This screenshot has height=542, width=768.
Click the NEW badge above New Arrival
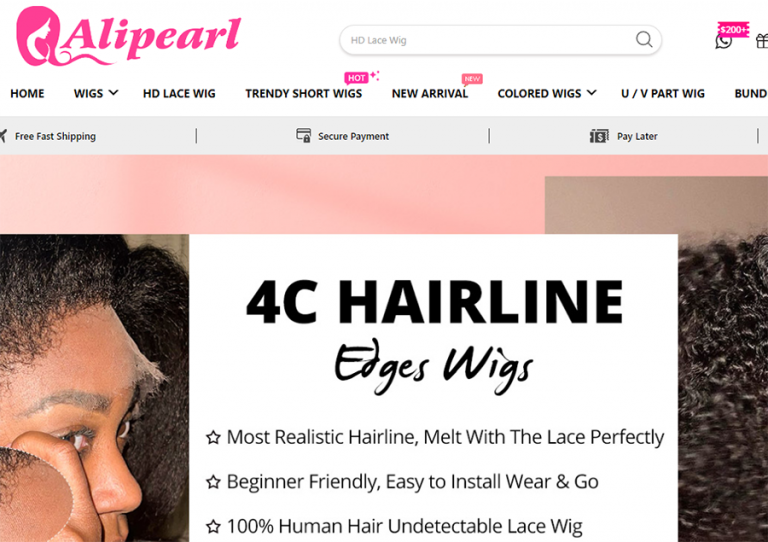[472, 79]
